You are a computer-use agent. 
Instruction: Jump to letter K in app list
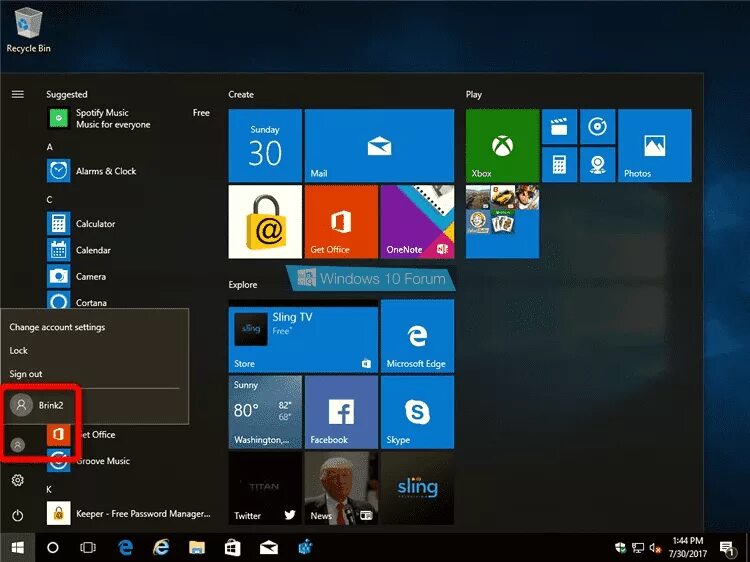point(49,489)
